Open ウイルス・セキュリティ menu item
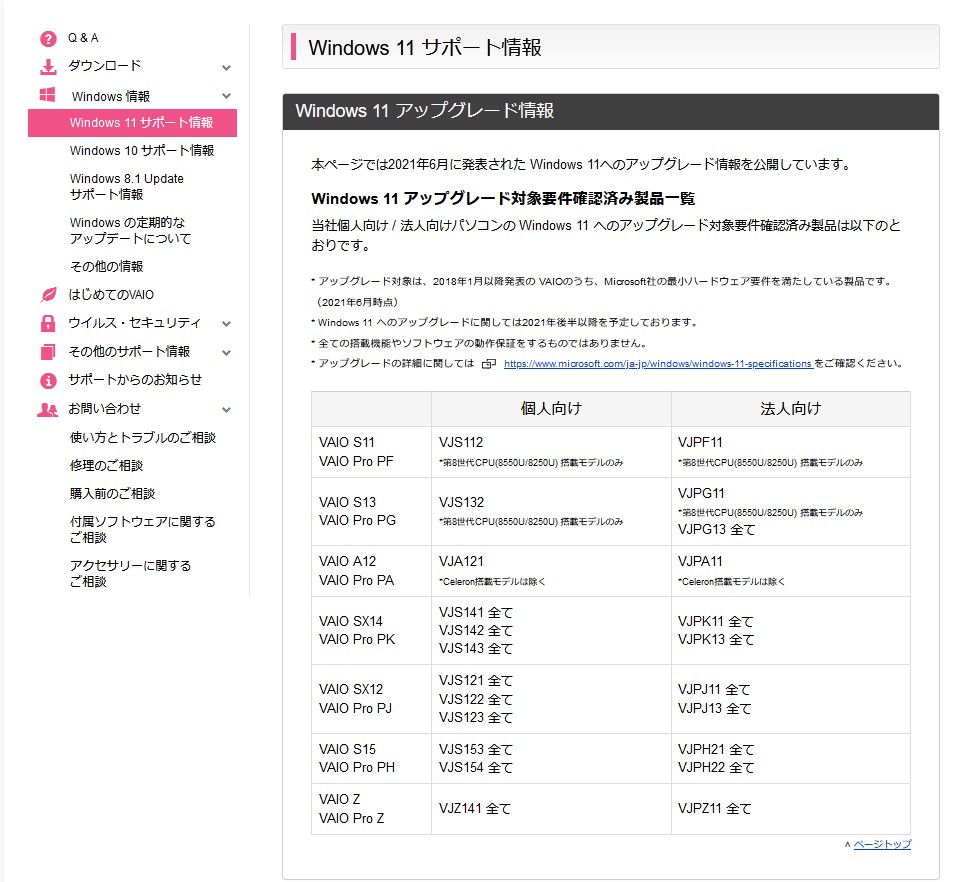The width and height of the screenshot is (955, 882). (x=135, y=323)
